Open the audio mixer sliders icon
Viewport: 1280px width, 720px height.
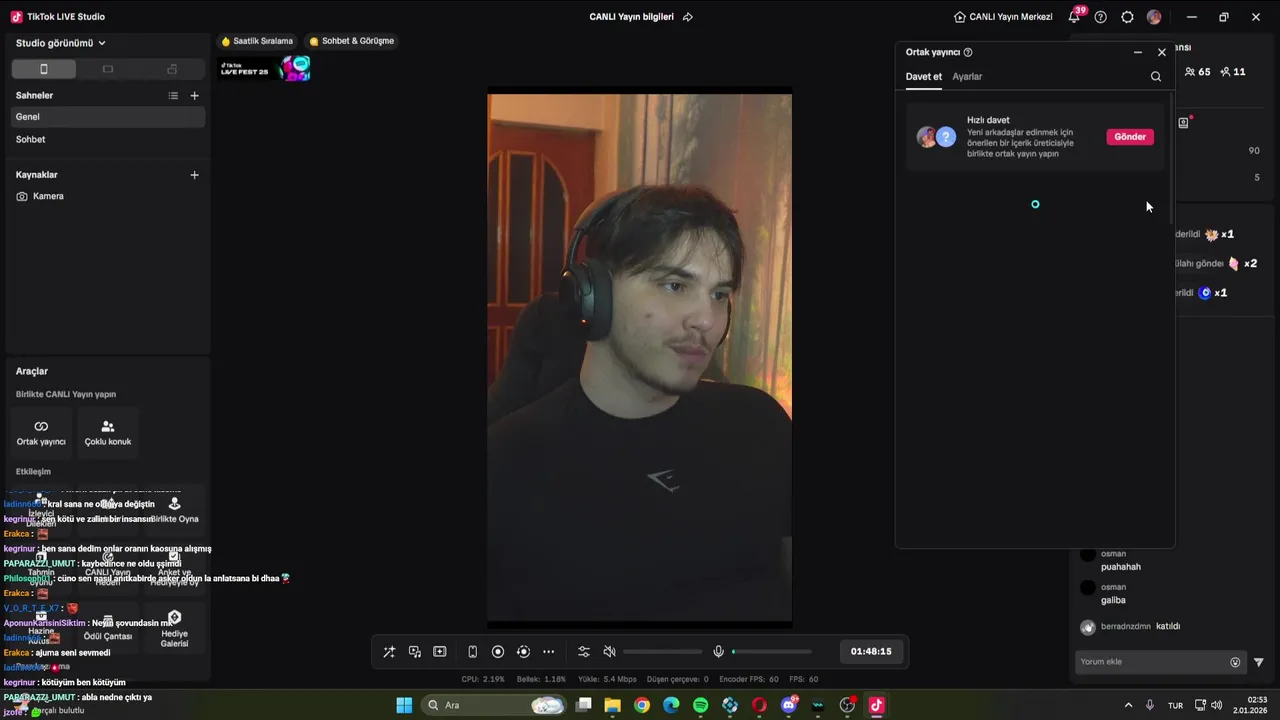point(584,652)
